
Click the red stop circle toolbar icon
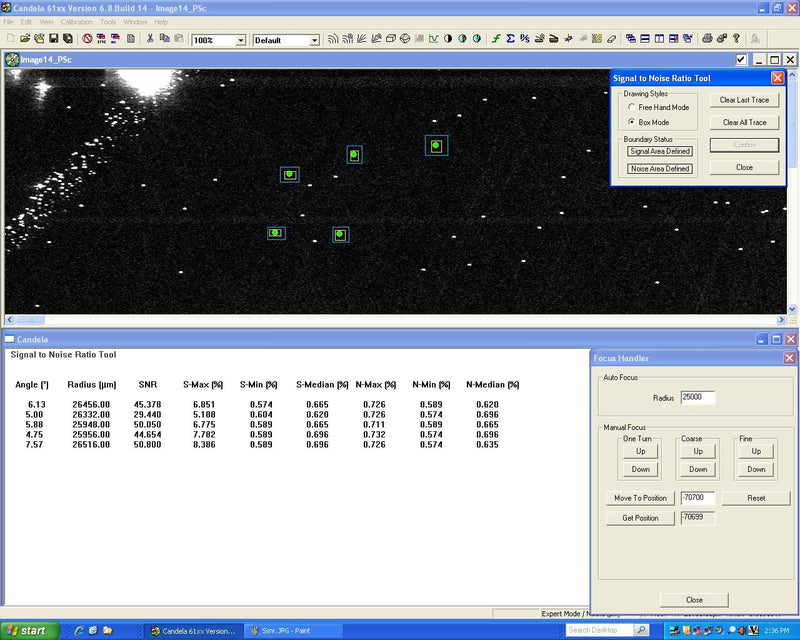point(87,39)
